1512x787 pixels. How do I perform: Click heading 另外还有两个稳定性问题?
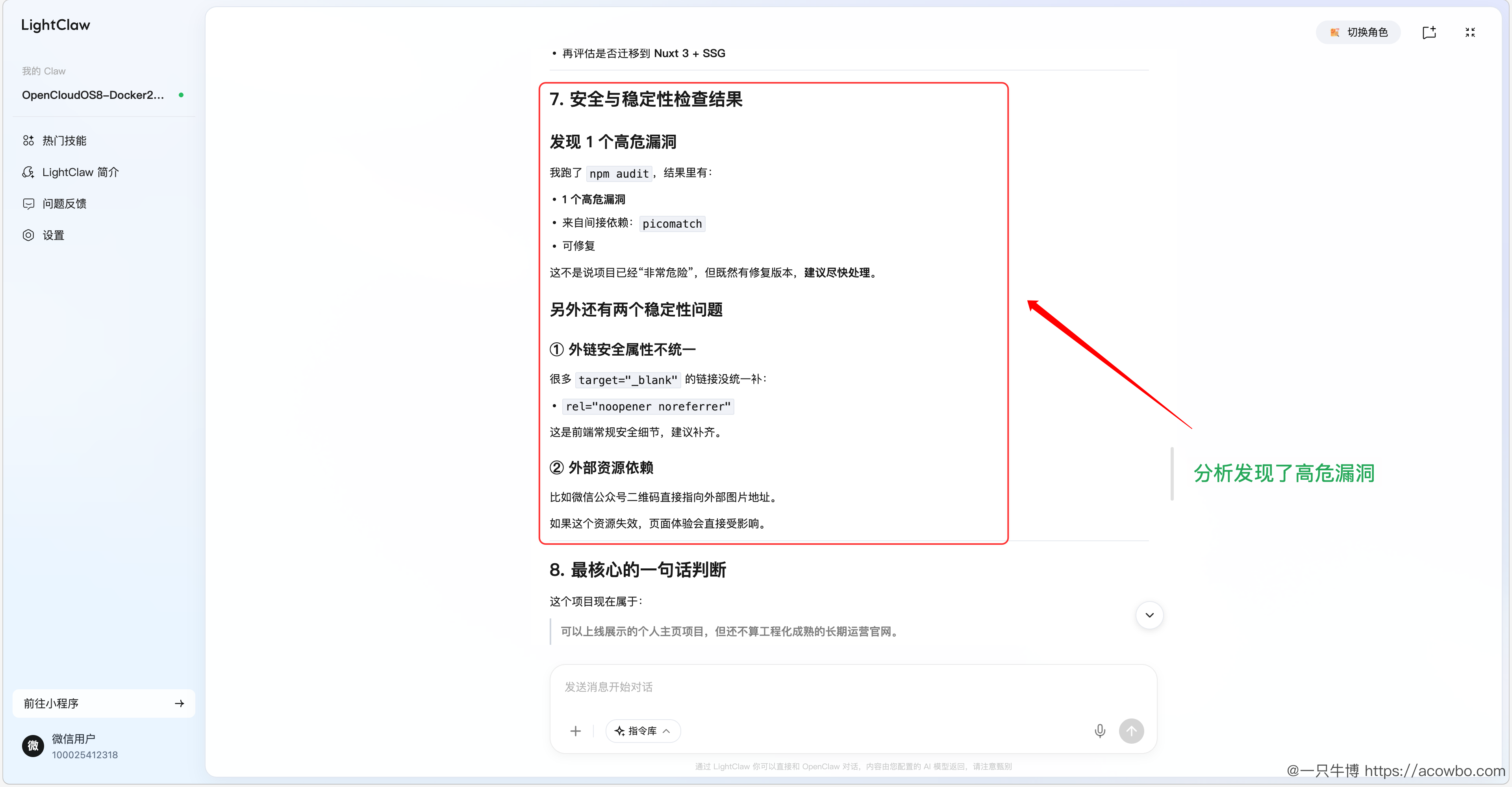636,310
